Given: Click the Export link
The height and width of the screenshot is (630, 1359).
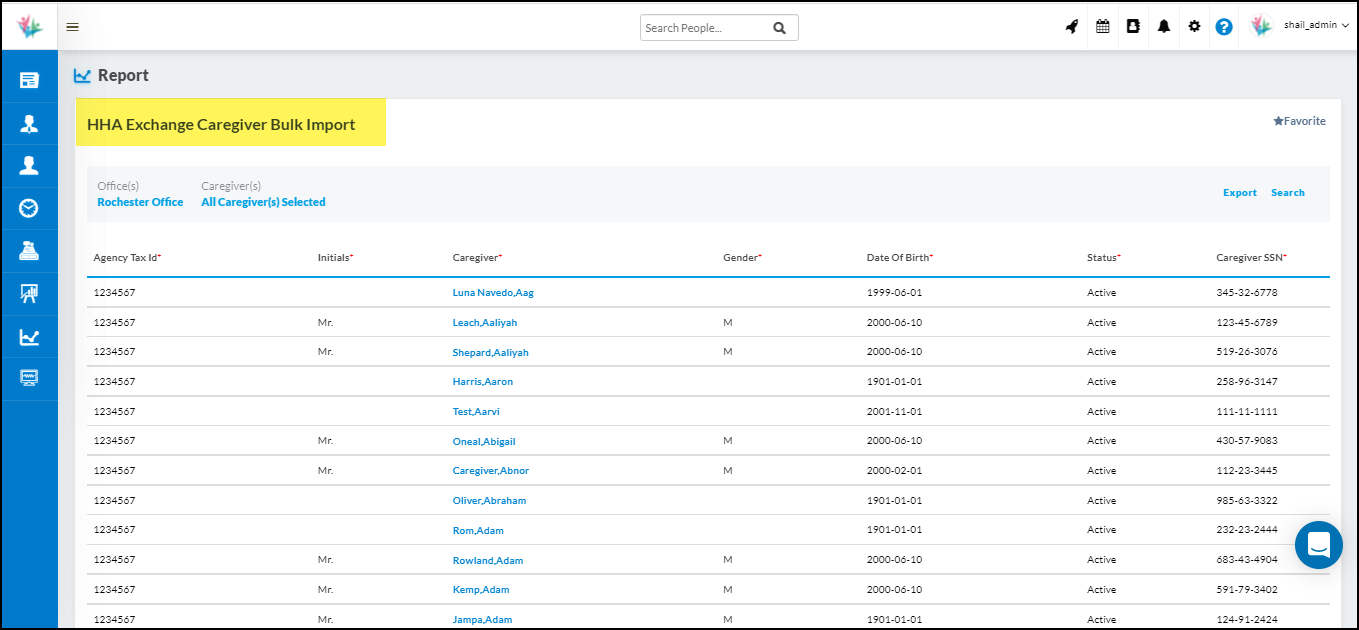Looking at the screenshot, I should tap(1239, 193).
